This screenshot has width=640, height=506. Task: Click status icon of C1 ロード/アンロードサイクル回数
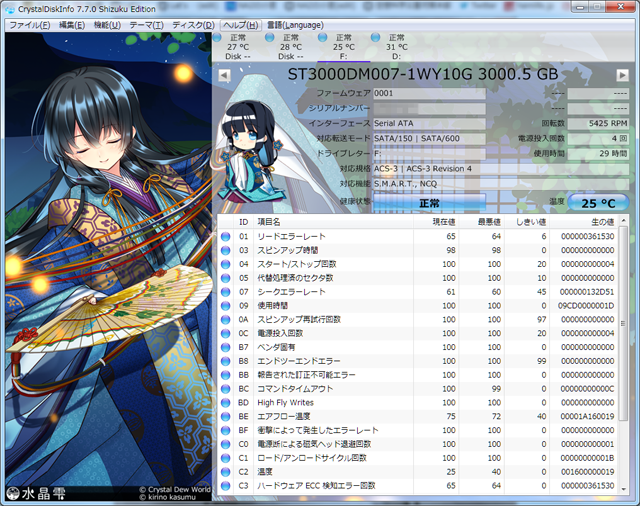click(225, 459)
